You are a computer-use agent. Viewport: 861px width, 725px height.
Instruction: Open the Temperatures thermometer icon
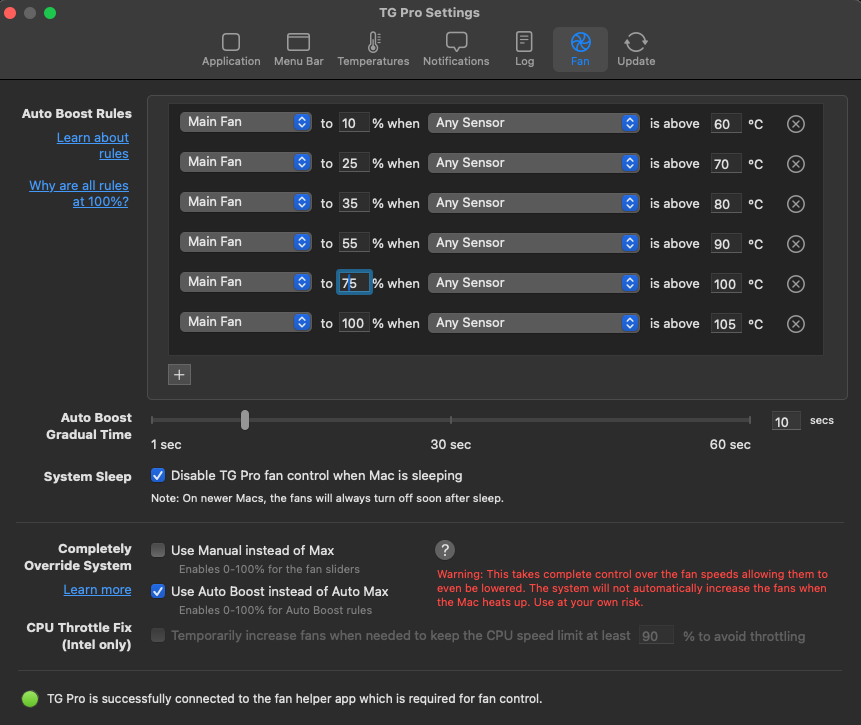pos(373,43)
